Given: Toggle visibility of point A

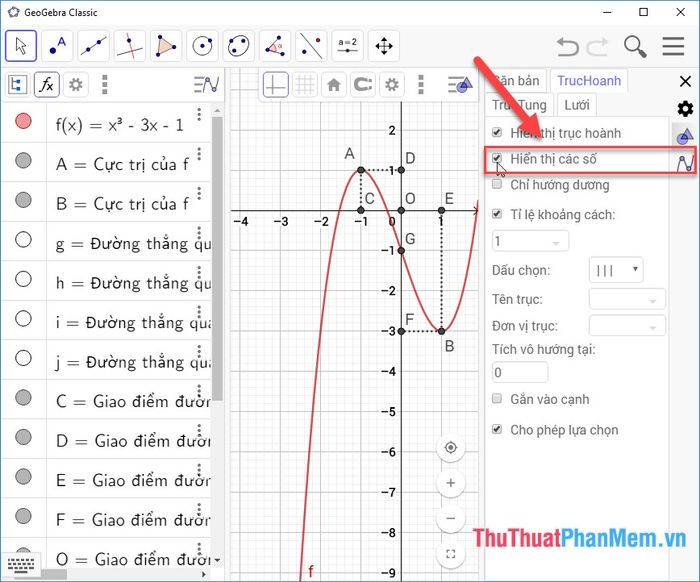Looking at the screenshot, I should 23,160.
